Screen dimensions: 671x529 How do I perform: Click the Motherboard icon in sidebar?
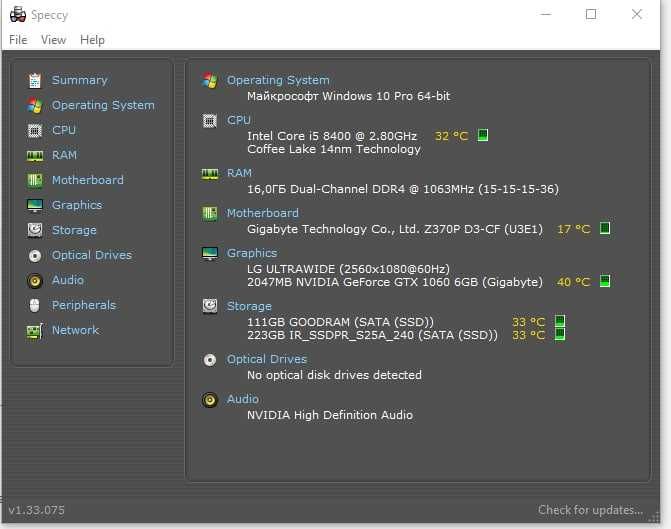35,181
